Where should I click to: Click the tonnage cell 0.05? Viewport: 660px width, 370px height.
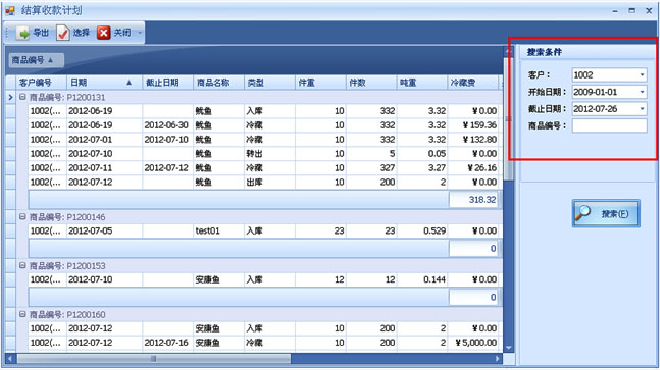tap(422, 154)
